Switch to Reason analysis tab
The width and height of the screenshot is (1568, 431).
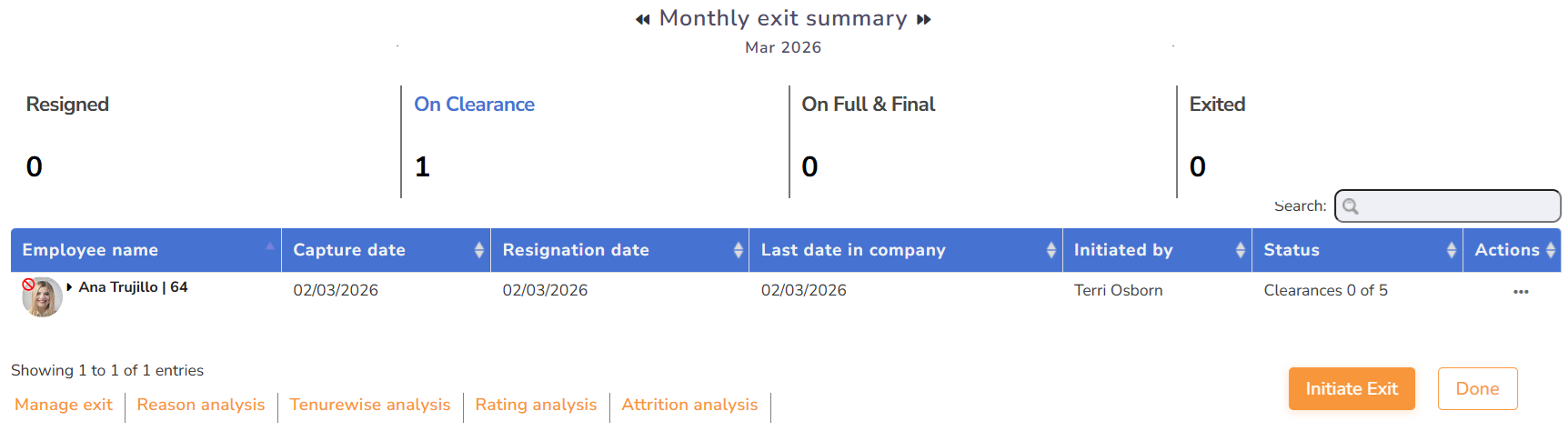pyautogui.click(x=201, y=405)
